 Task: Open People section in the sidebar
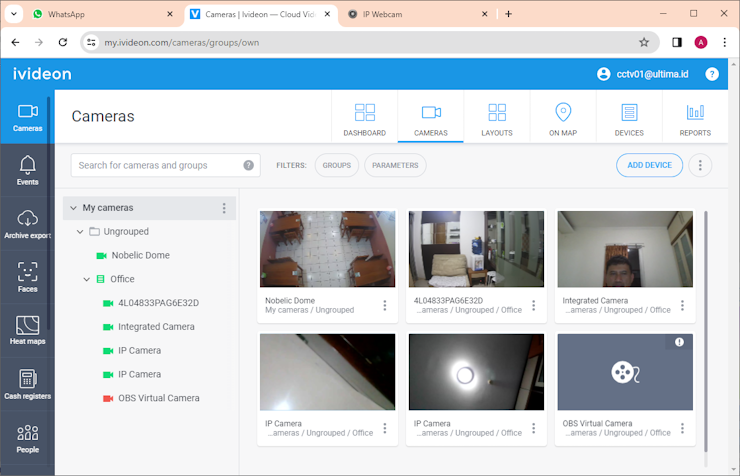tap(27, 438)
